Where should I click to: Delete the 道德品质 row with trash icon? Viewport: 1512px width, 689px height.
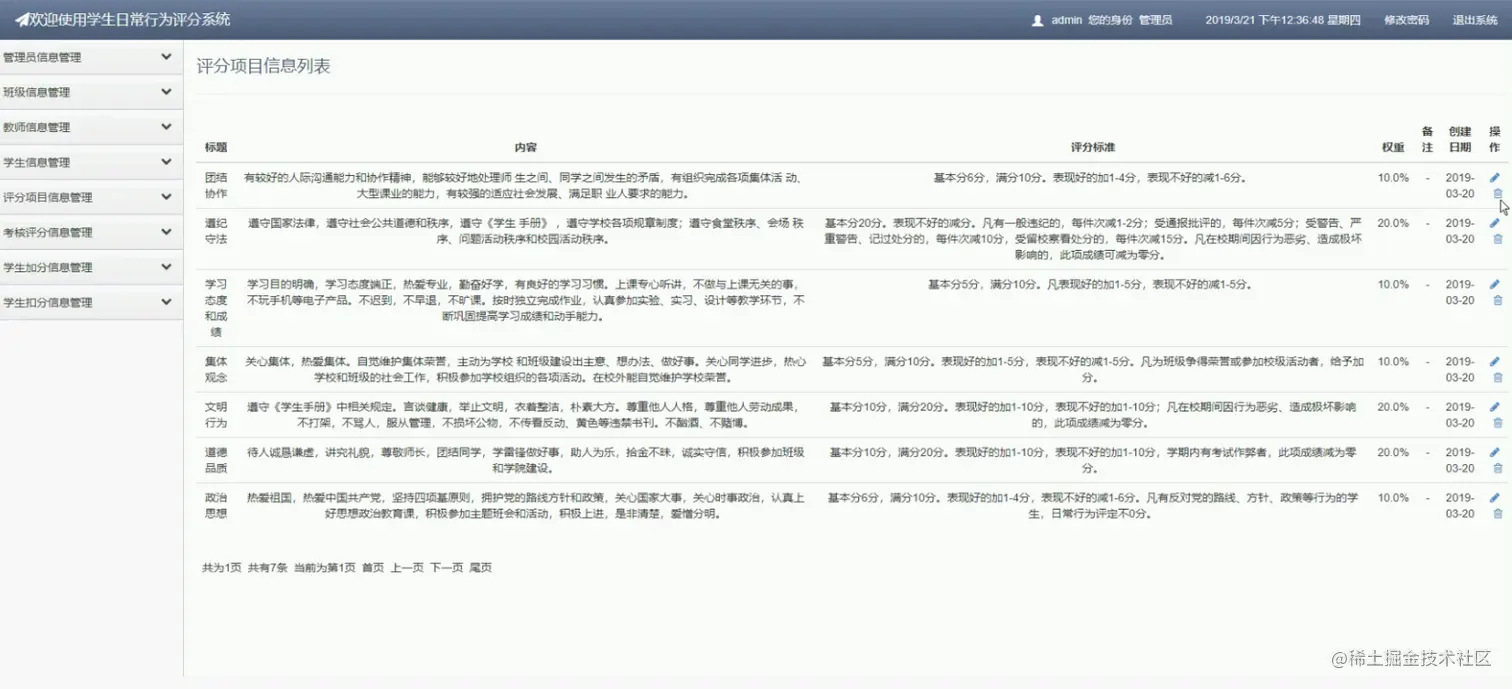point(1497,468)
